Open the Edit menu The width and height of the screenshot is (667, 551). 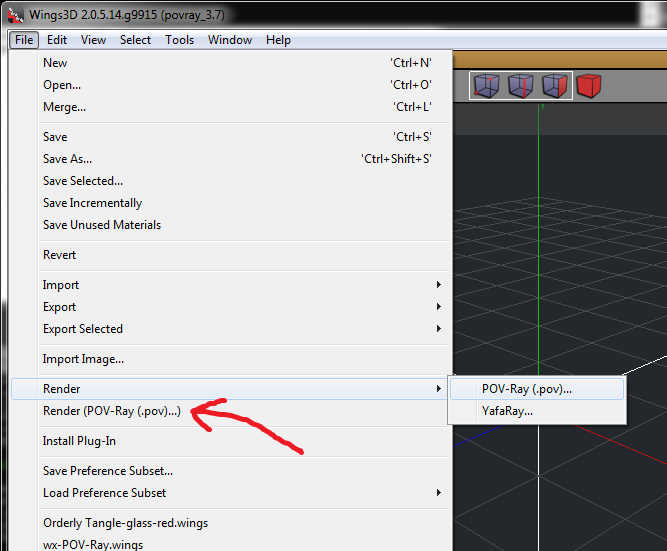[57, 40]
